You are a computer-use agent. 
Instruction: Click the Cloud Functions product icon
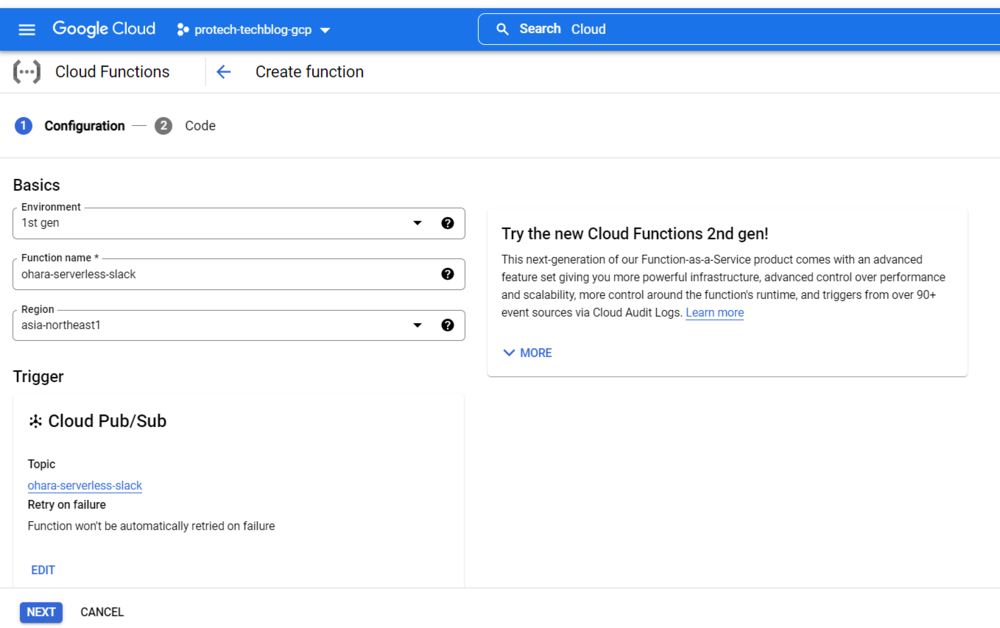tap(27, 72)
